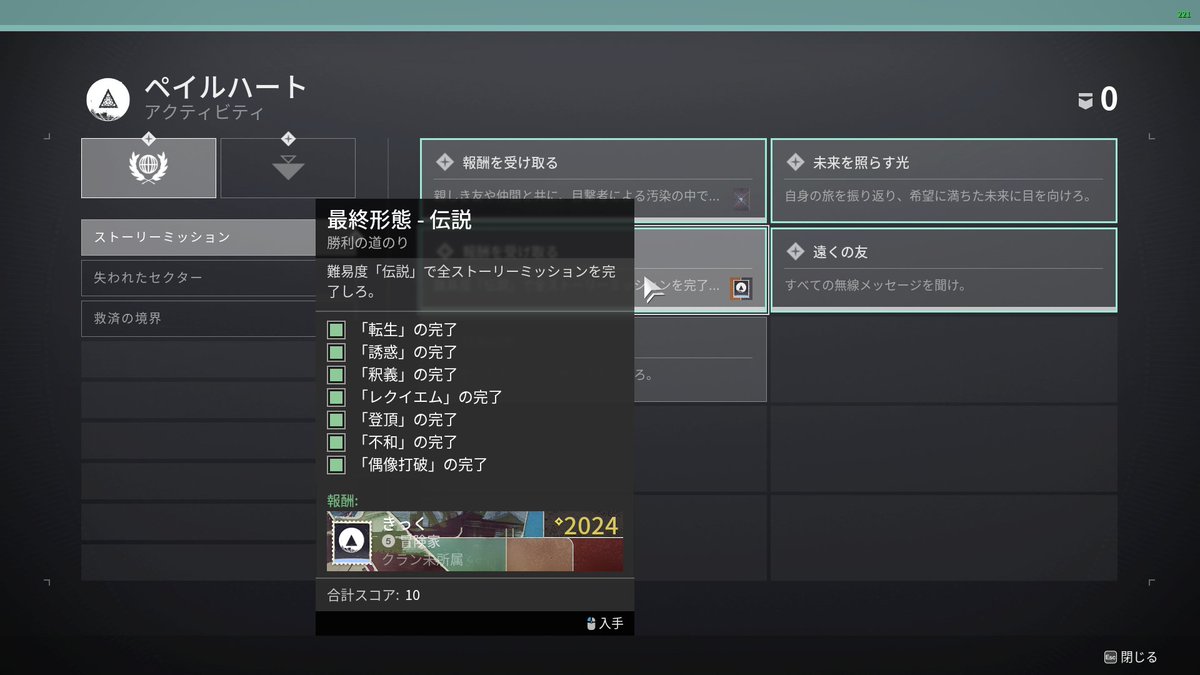The height and width of the screenshot is (675, 1200).
Task: Open the ストーリーミッション section
Action: pos(198,237)
